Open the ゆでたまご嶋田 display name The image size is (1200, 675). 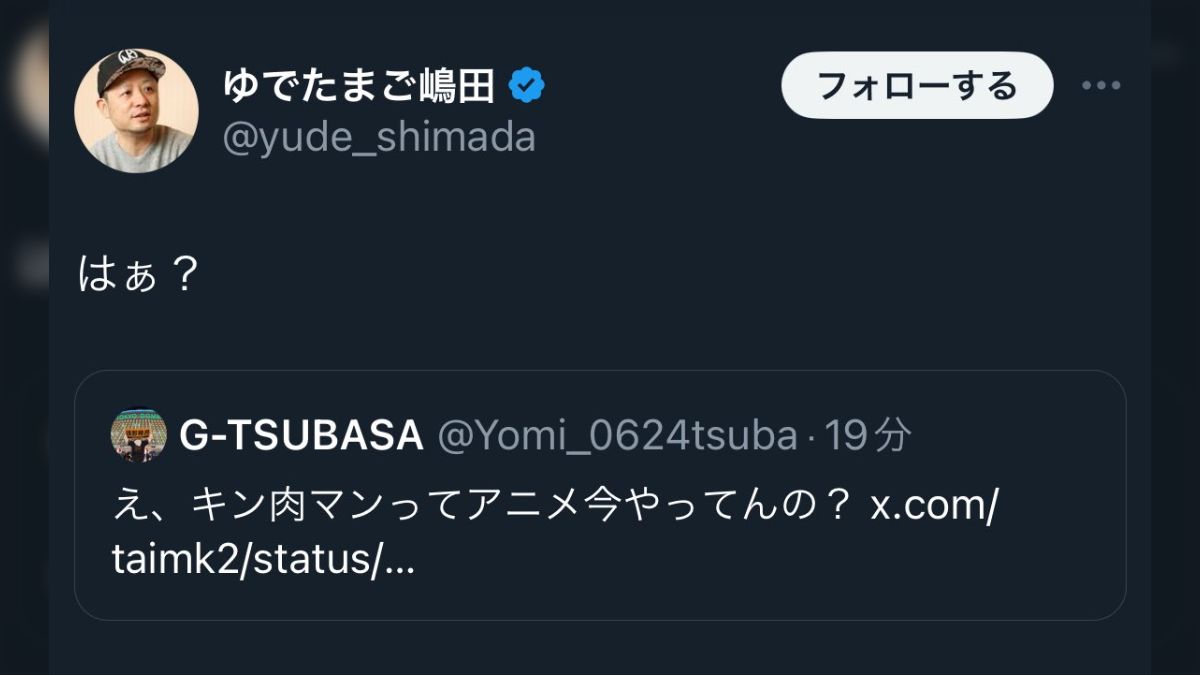(x=359, y=87)
